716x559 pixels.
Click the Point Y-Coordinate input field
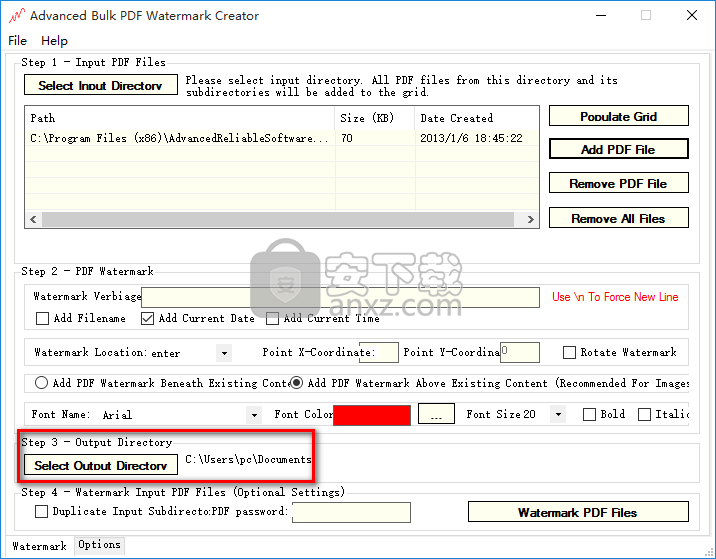click(520, 353)
